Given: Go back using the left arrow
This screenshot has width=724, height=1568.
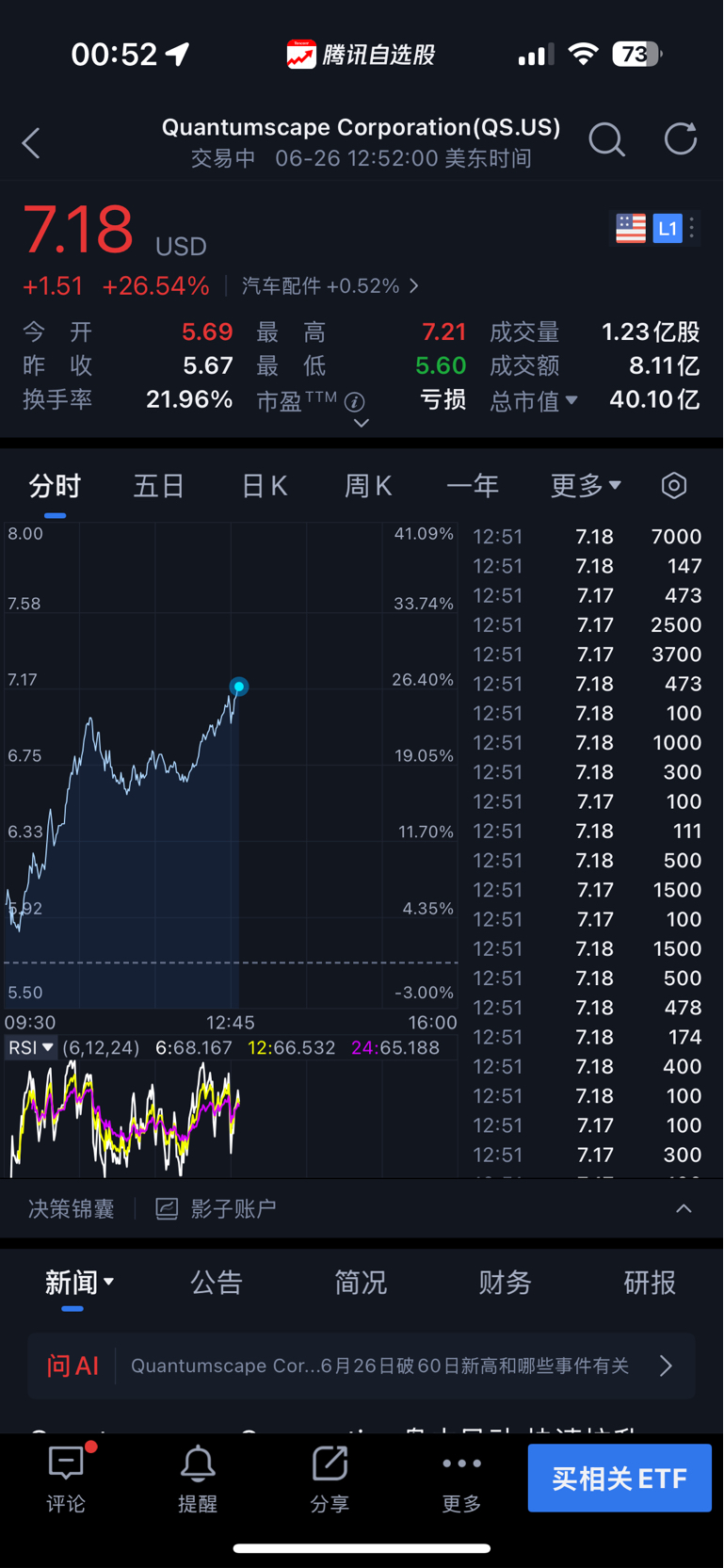Looking at the screenshot, I should point(31,143).
